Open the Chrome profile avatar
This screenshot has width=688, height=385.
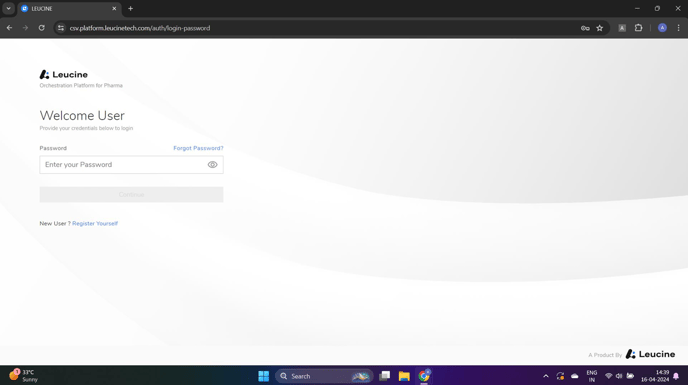[662, 28]
